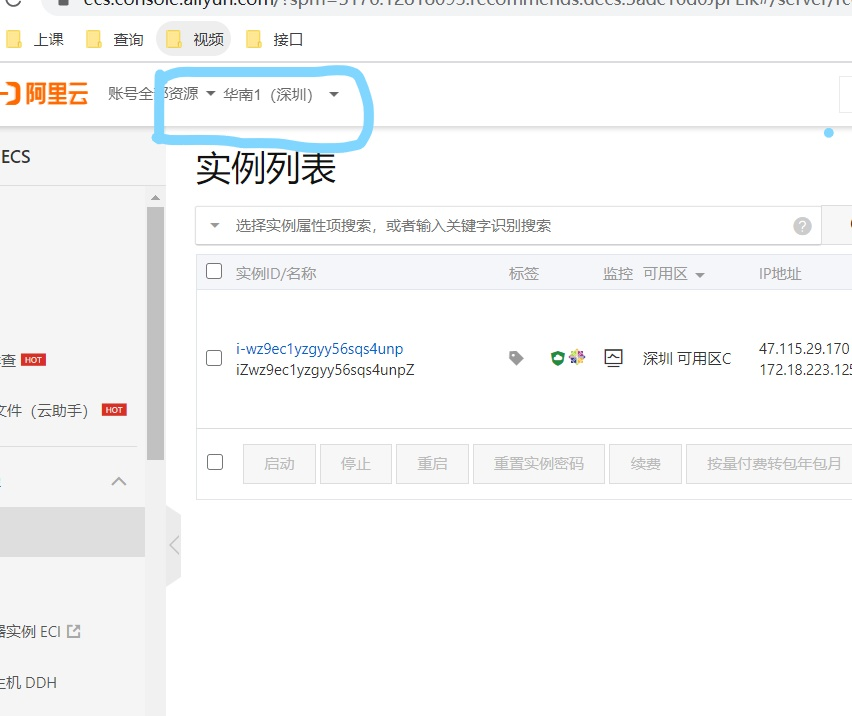
Task: Collapse the sidebar with the arrow handle
Action: [174, 545]
